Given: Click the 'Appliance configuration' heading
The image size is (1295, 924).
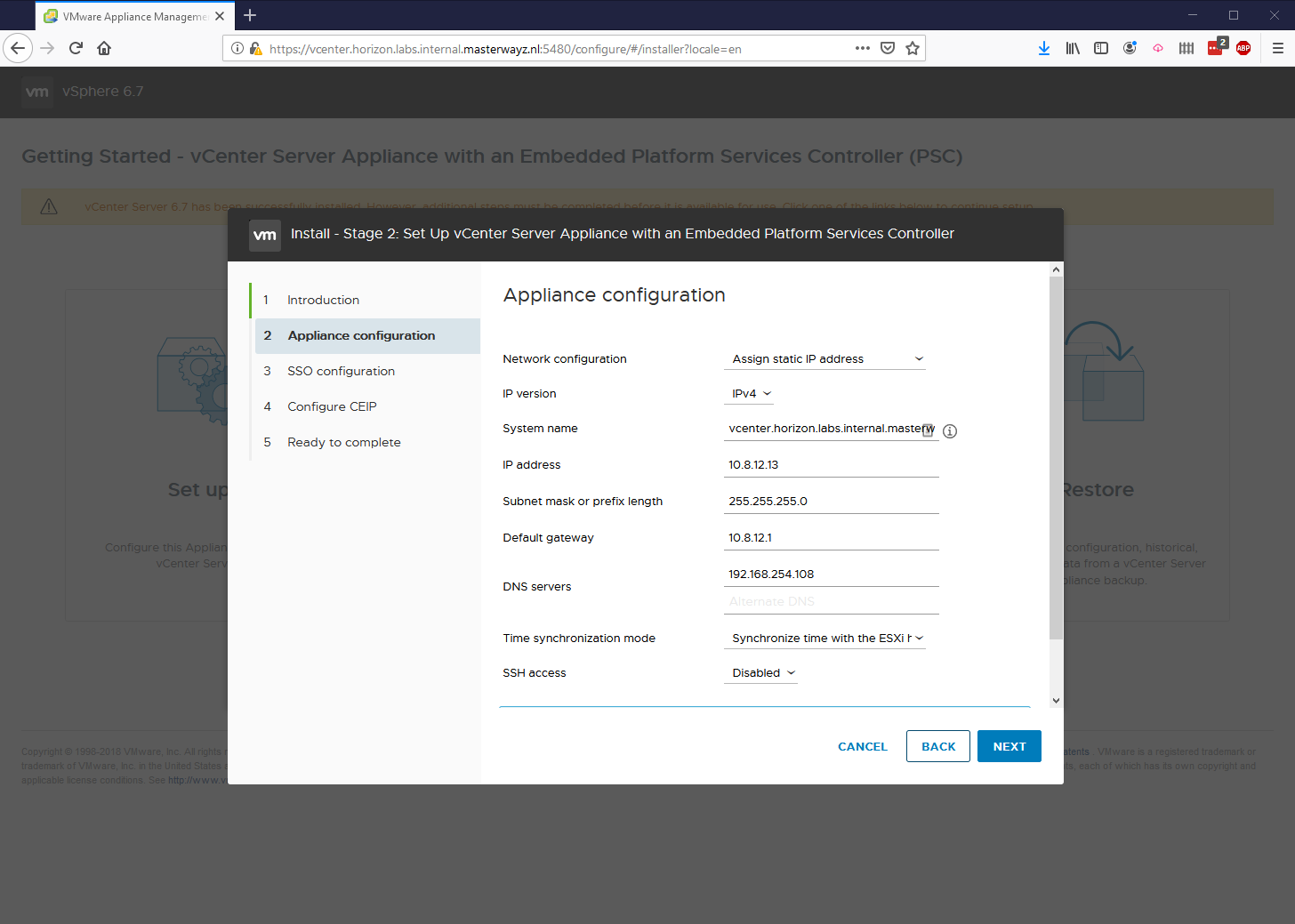Looking at the screenshot, I should click(615, 295).
